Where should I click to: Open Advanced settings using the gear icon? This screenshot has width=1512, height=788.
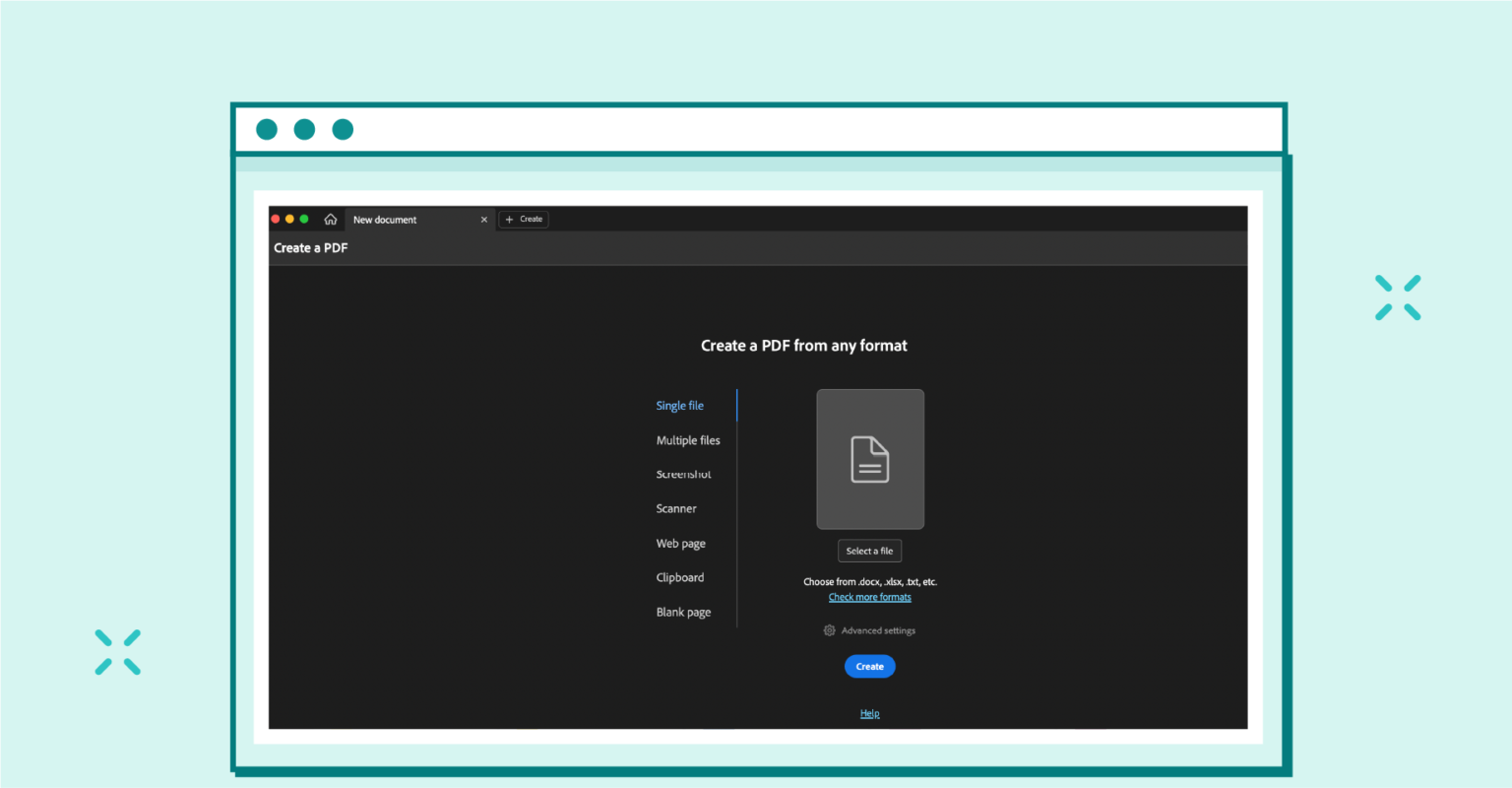pyautogui.click(x=829, y=629)
